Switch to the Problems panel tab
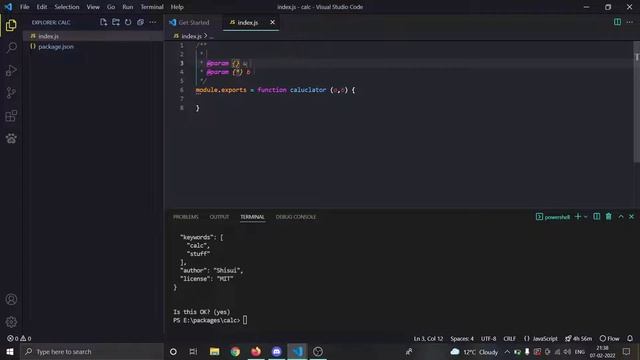The image size is (640, 360). [x=186, y=217]
